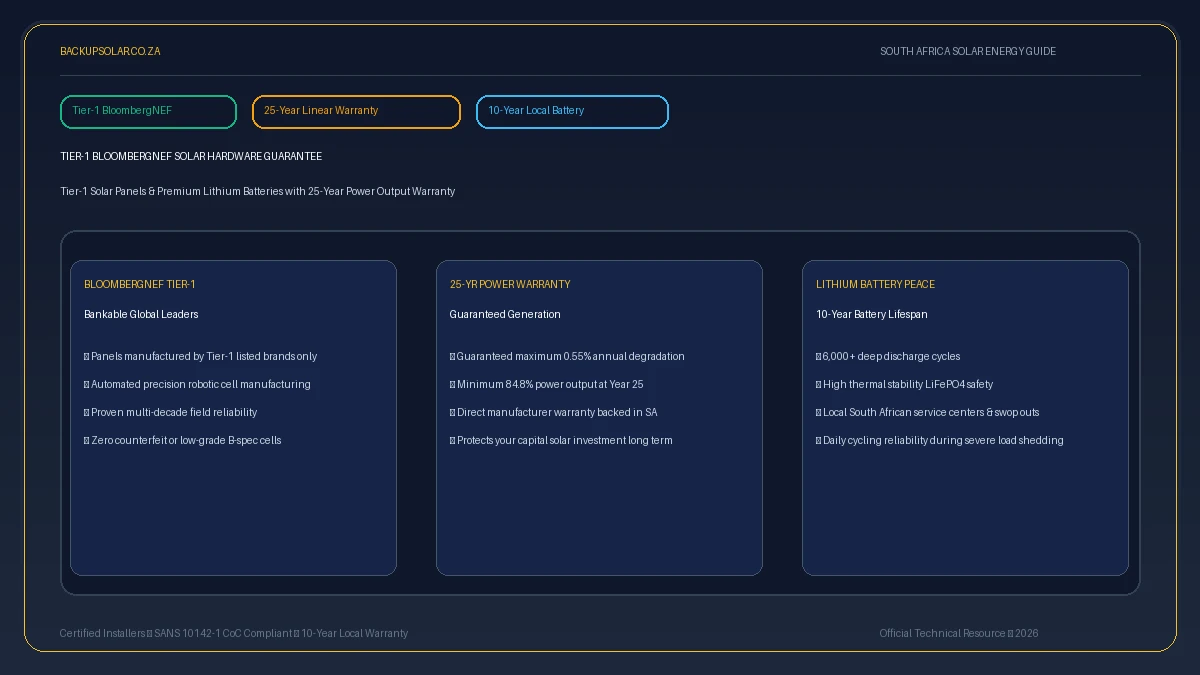1200x675 pixels.
Task: Click 'Protects your capital solar investment long term'
Action: [x=562, y=440]
